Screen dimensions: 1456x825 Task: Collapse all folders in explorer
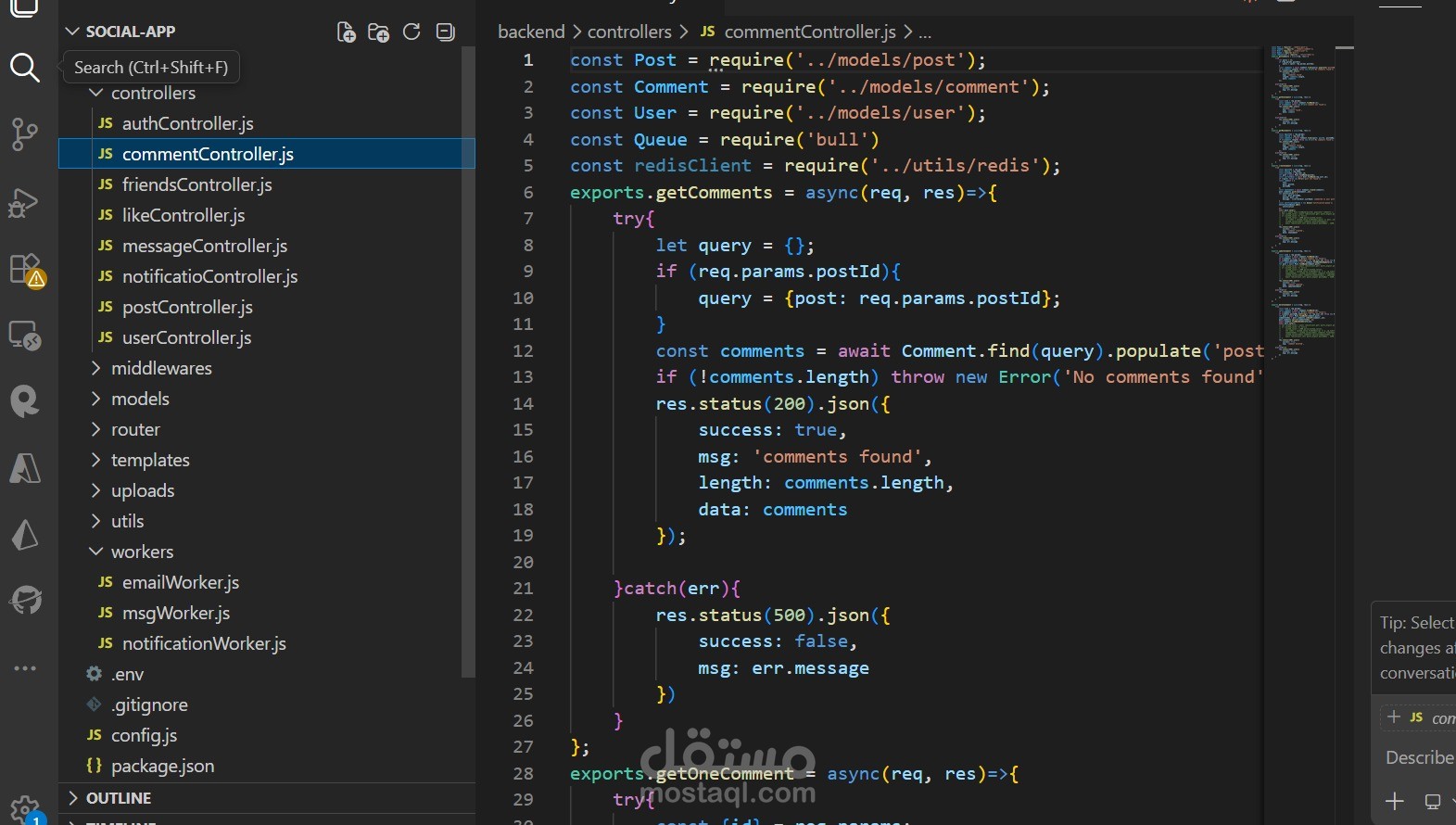(x=446, y=32)
